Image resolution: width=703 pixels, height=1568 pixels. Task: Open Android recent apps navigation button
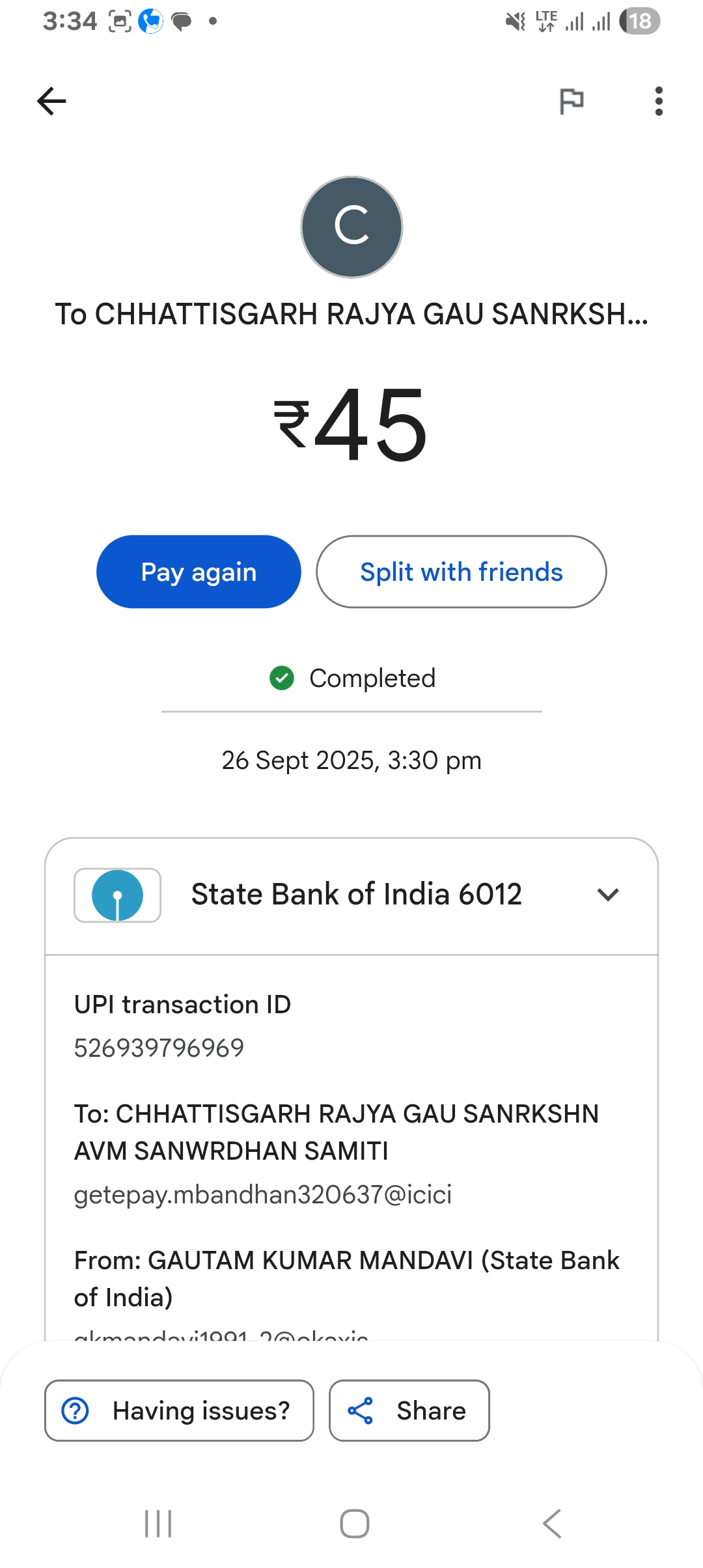(x=158, y=1524)
